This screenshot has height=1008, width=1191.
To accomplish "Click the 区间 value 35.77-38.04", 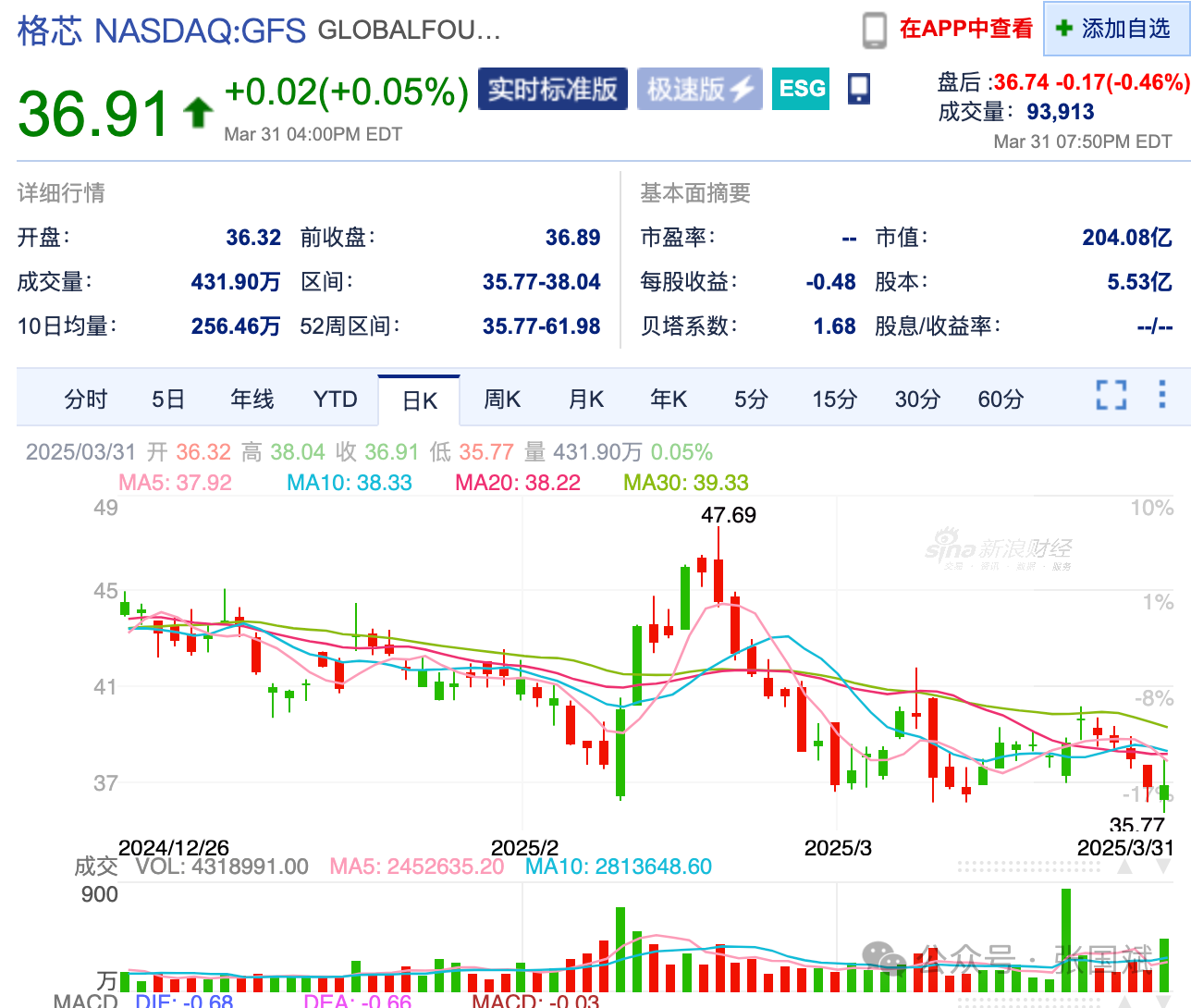I will tap(542, 282).
